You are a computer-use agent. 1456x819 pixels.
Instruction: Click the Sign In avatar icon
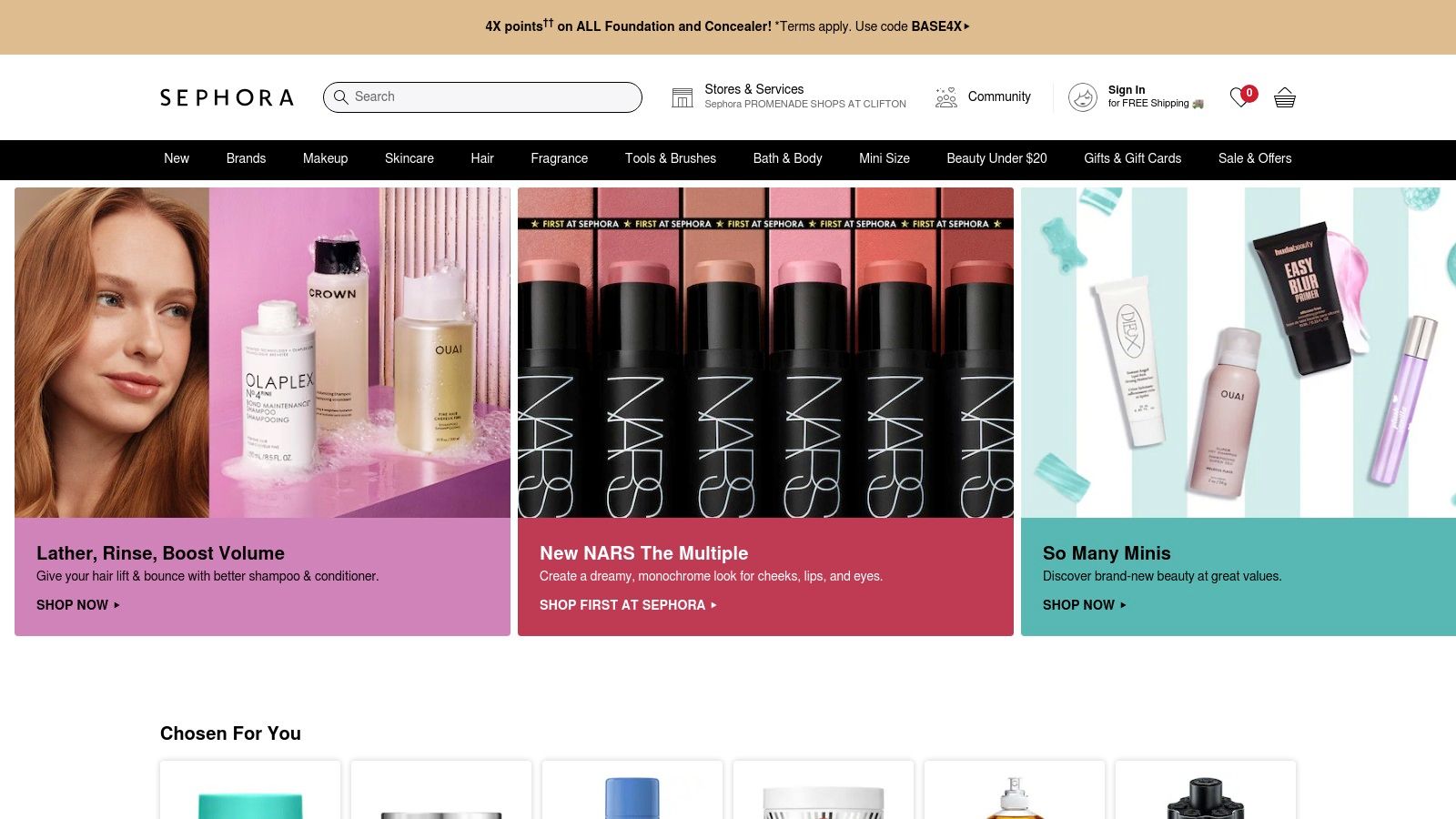coord(1083,97)
